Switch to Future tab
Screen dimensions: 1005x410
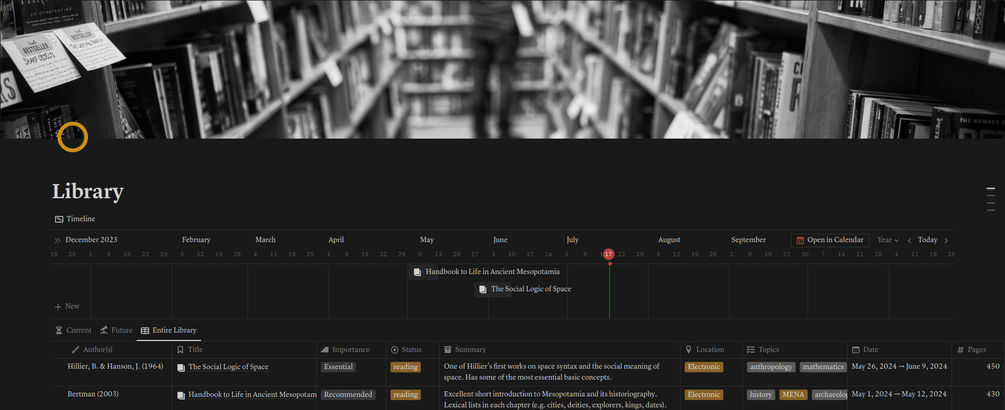point(116,331)
